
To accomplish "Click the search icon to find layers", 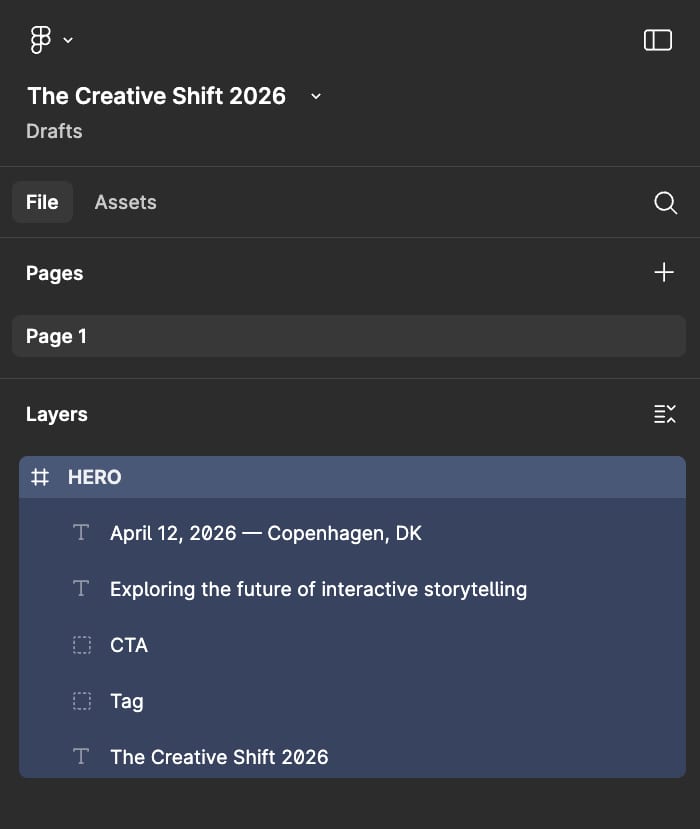I will (665, 202).
